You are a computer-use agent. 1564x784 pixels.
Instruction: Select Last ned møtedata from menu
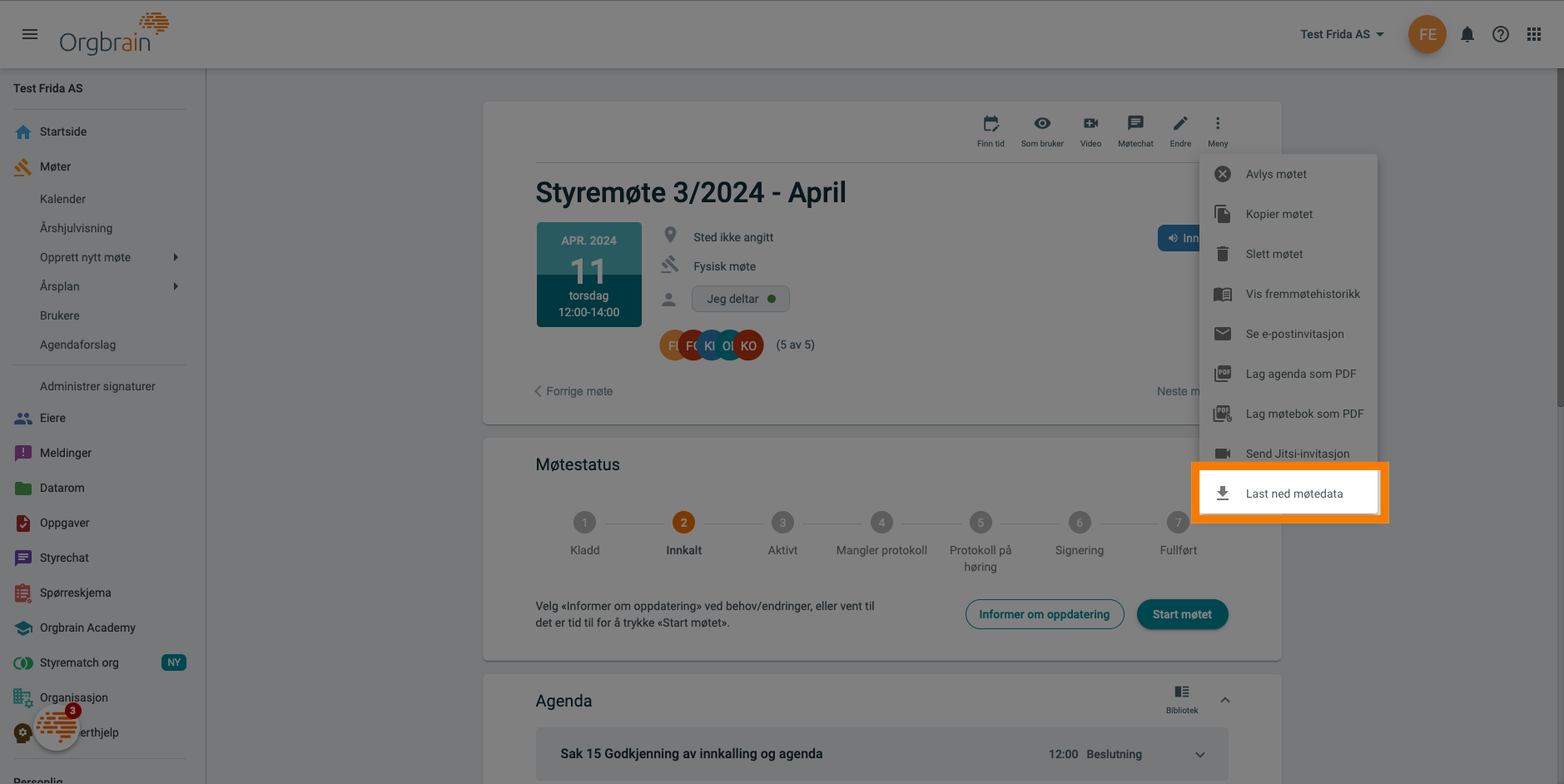point(1288,494)
